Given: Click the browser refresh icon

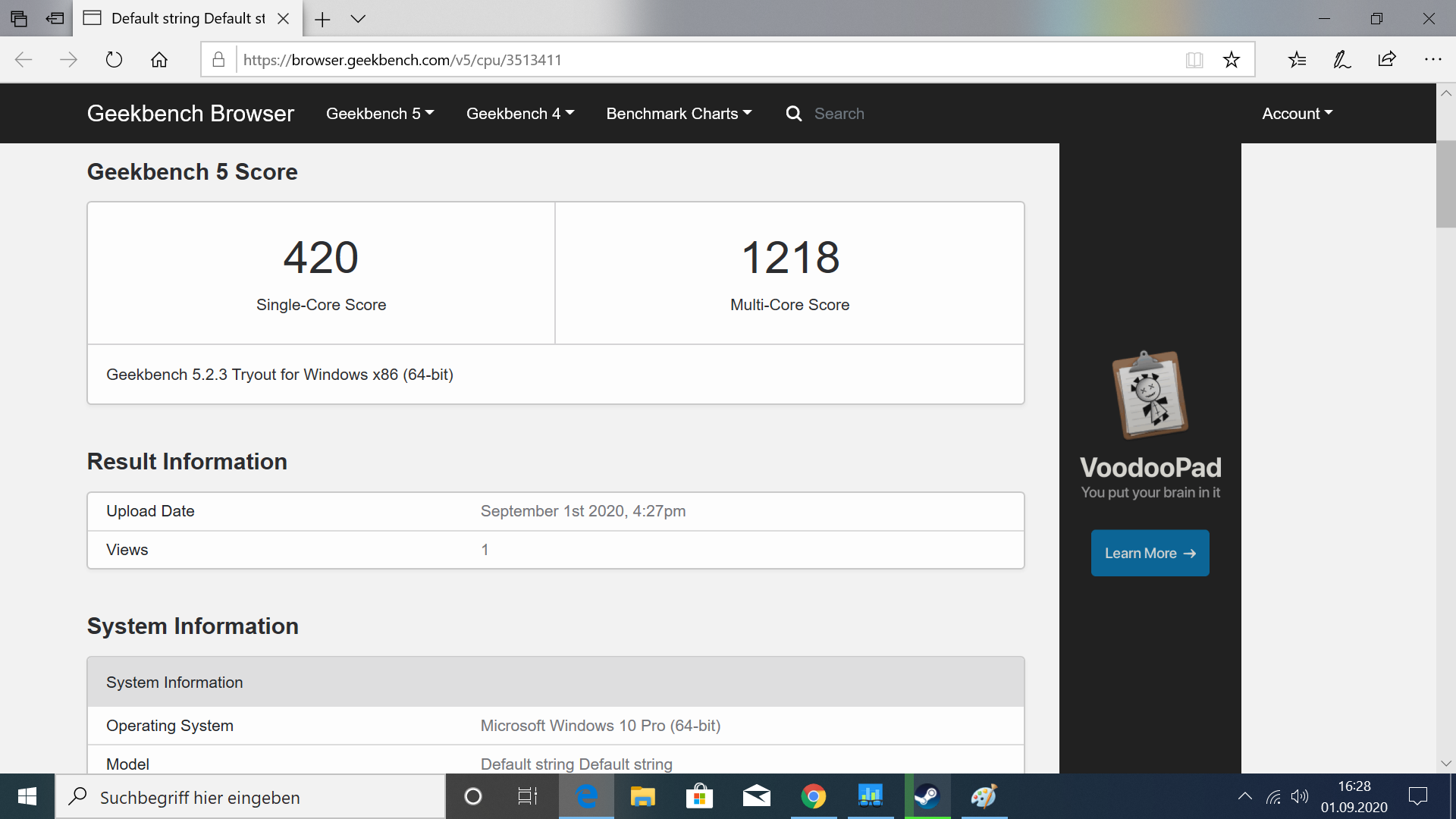Looking at the screenshot, I should pyautogui.click(x=114, y=60).
